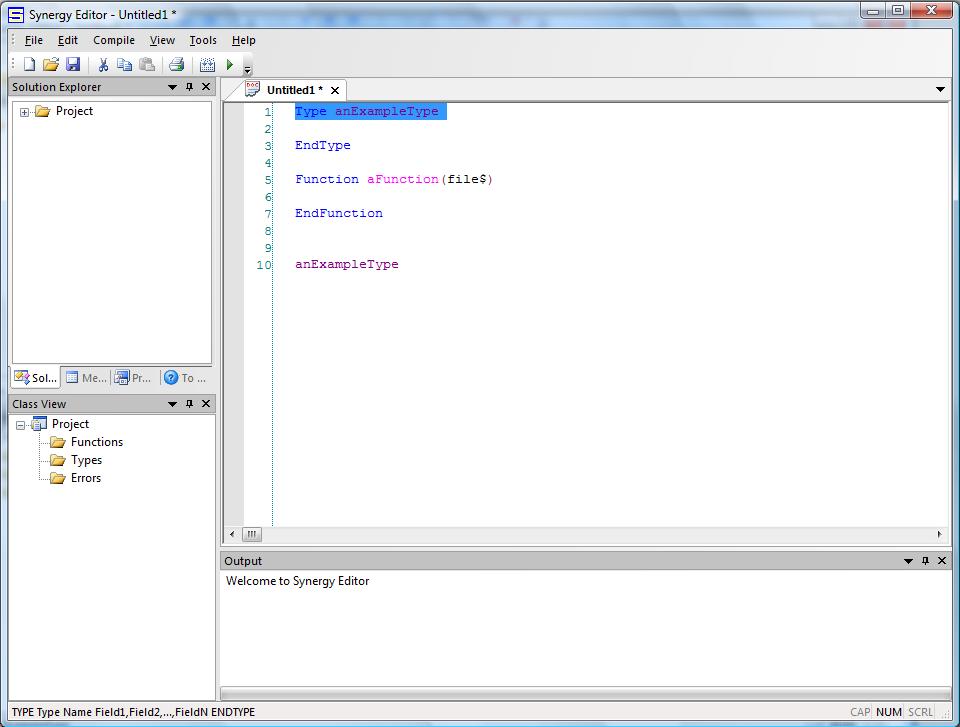Click the highlighted 'Type anExampleType' code line
The image size is (960, 727).
click(370, 111)
